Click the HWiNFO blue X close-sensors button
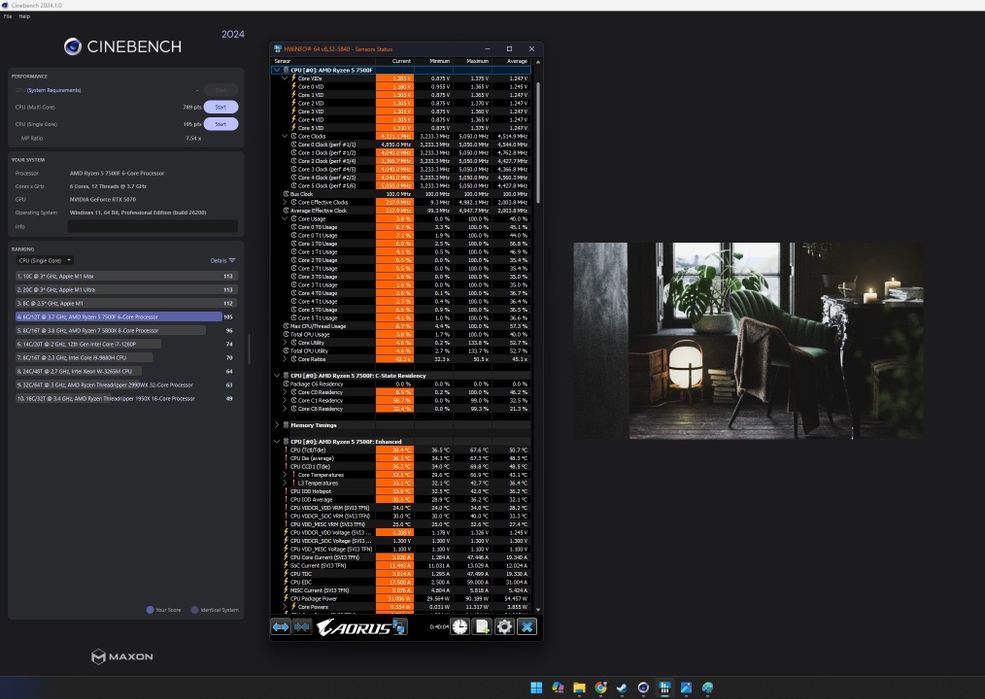The height and width of the screenshot is (699, 985). pyautogui.click(x=527, y=626)
